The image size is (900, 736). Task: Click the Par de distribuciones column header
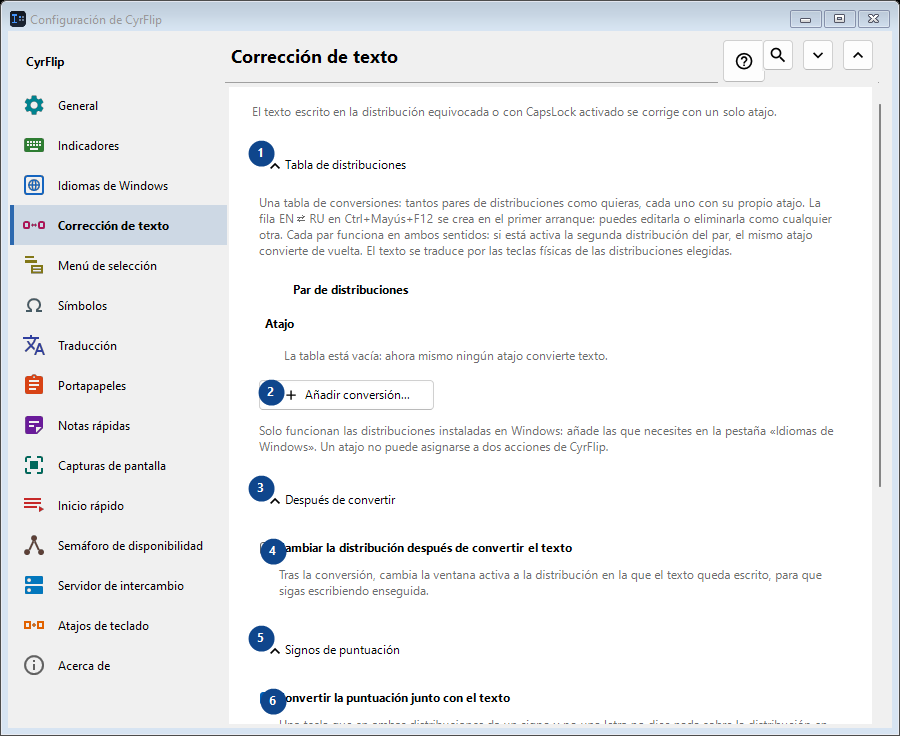tap(351, 290)
